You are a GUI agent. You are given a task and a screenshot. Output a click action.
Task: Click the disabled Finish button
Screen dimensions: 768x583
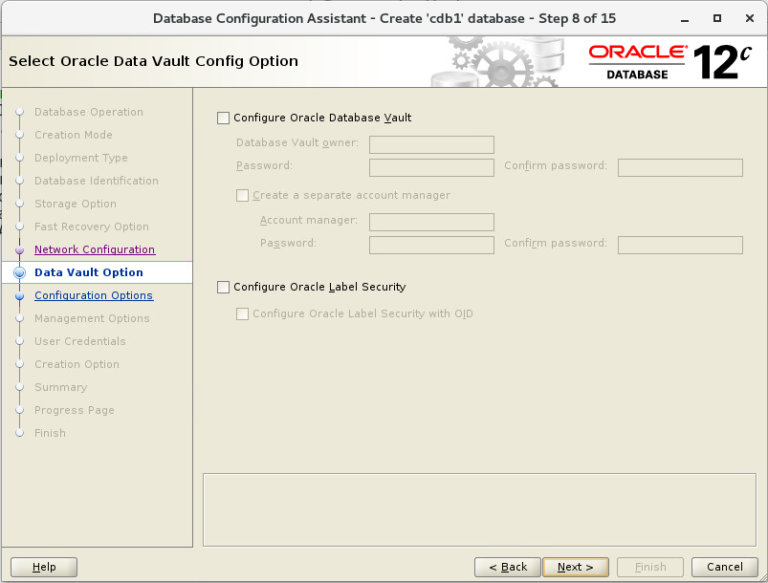coord(650,567)
